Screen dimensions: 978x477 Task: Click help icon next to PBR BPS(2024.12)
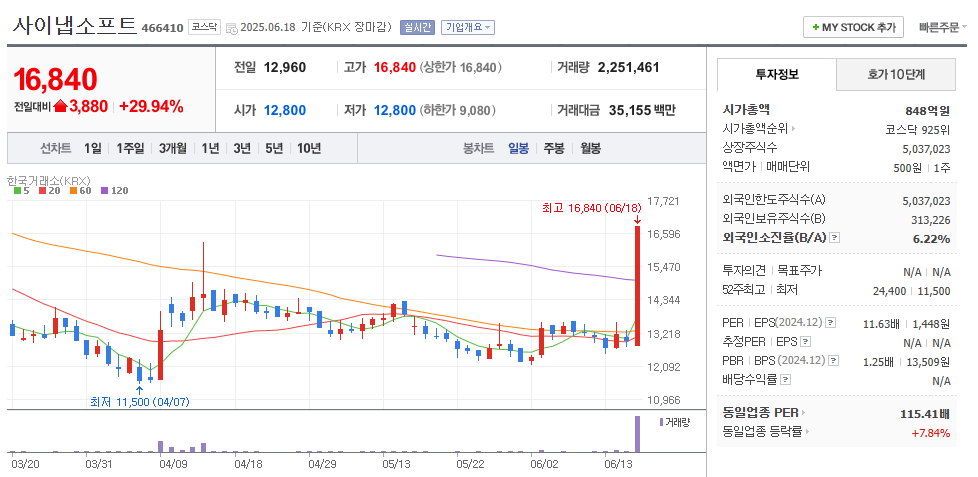pos(833,360)
